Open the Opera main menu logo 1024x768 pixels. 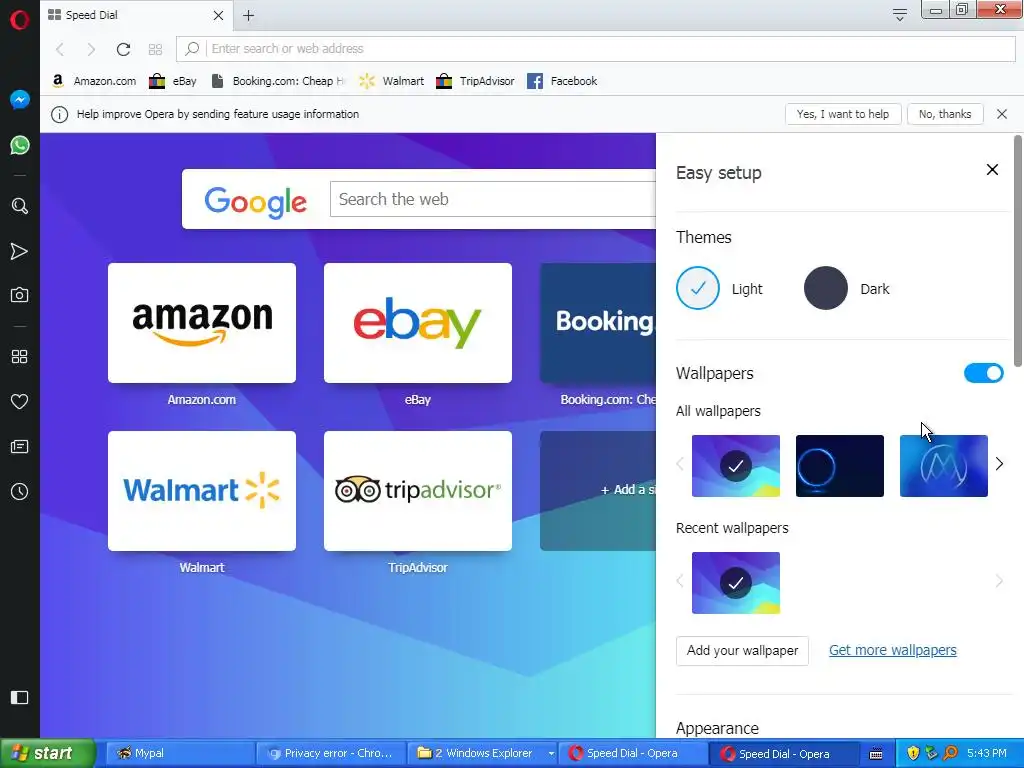(x=20, y=20)
